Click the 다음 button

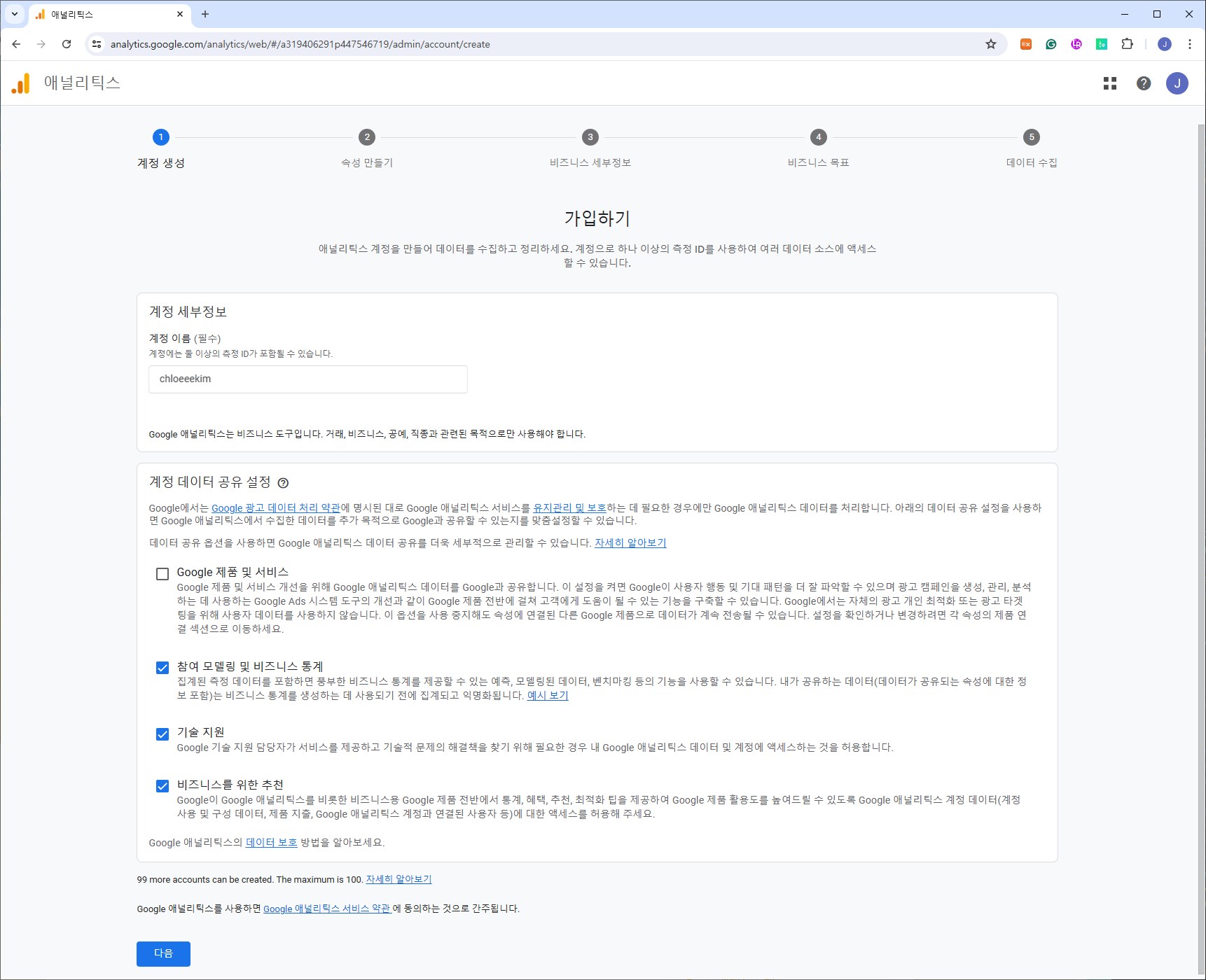[163, 953]
